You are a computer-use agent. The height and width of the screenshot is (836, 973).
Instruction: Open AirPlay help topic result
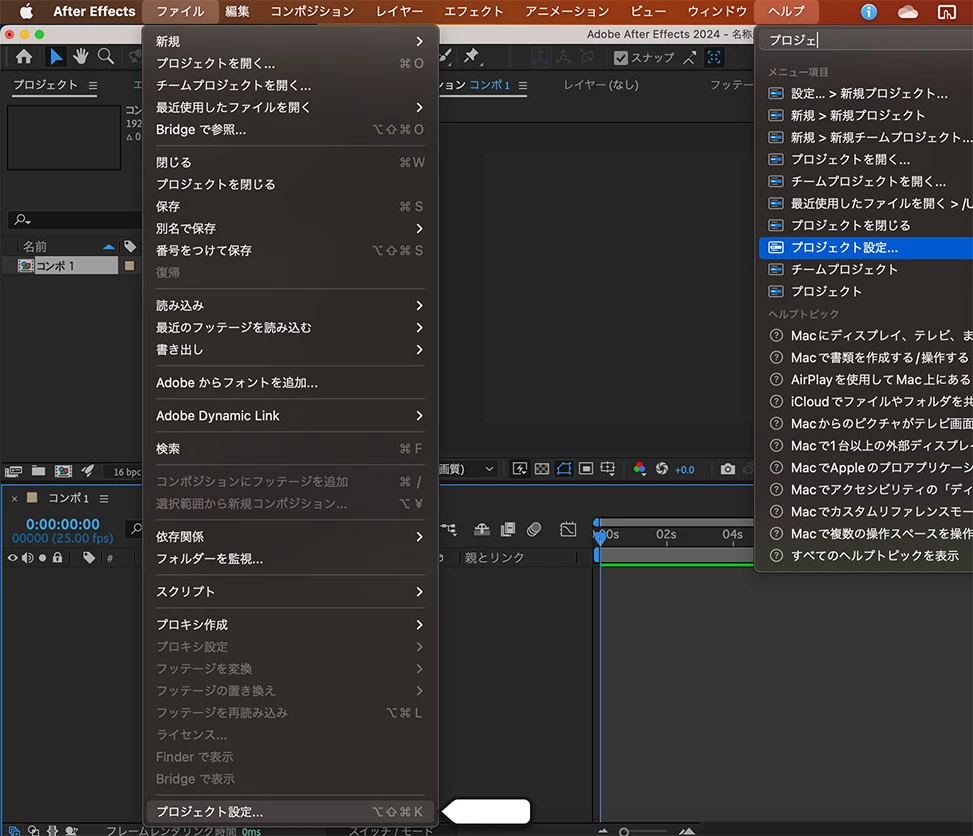(x=866, y=379)
